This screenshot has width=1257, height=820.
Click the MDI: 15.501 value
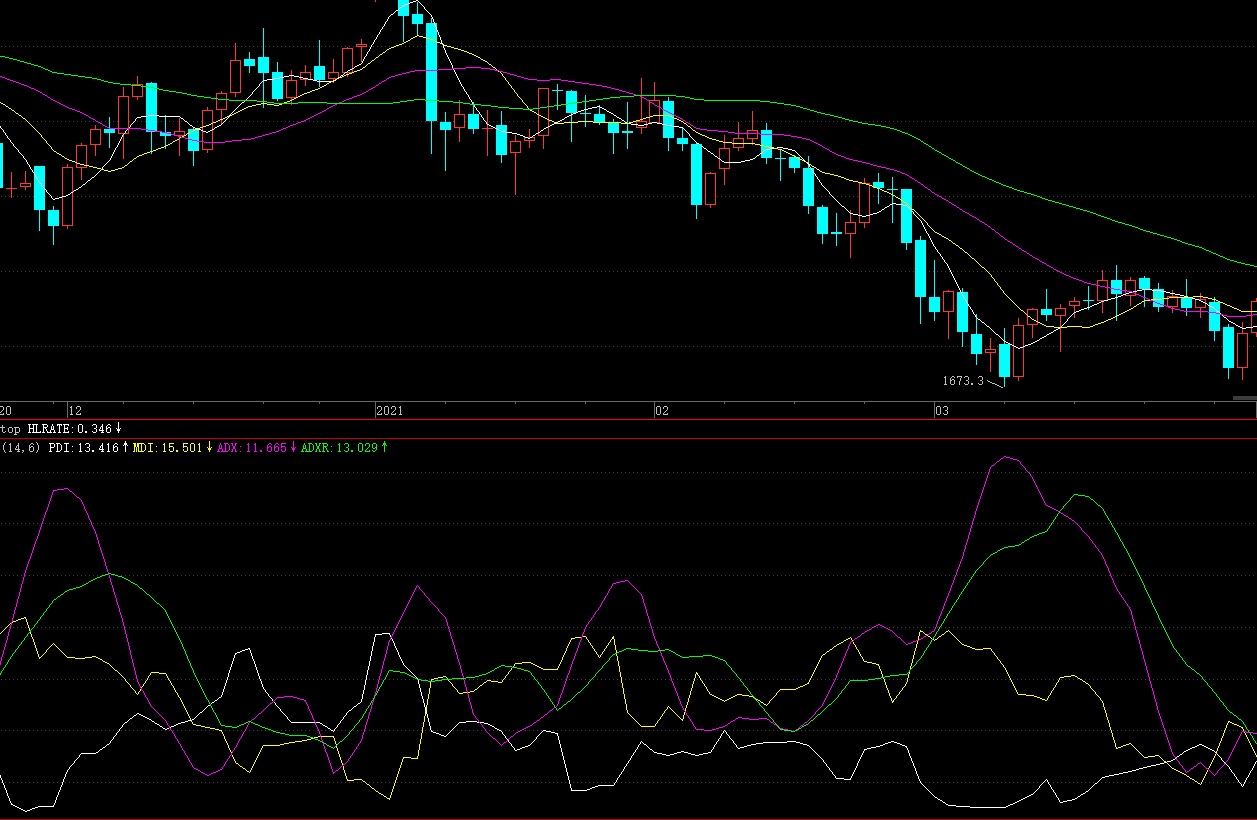pyautogui.click(x=173, y=448)
